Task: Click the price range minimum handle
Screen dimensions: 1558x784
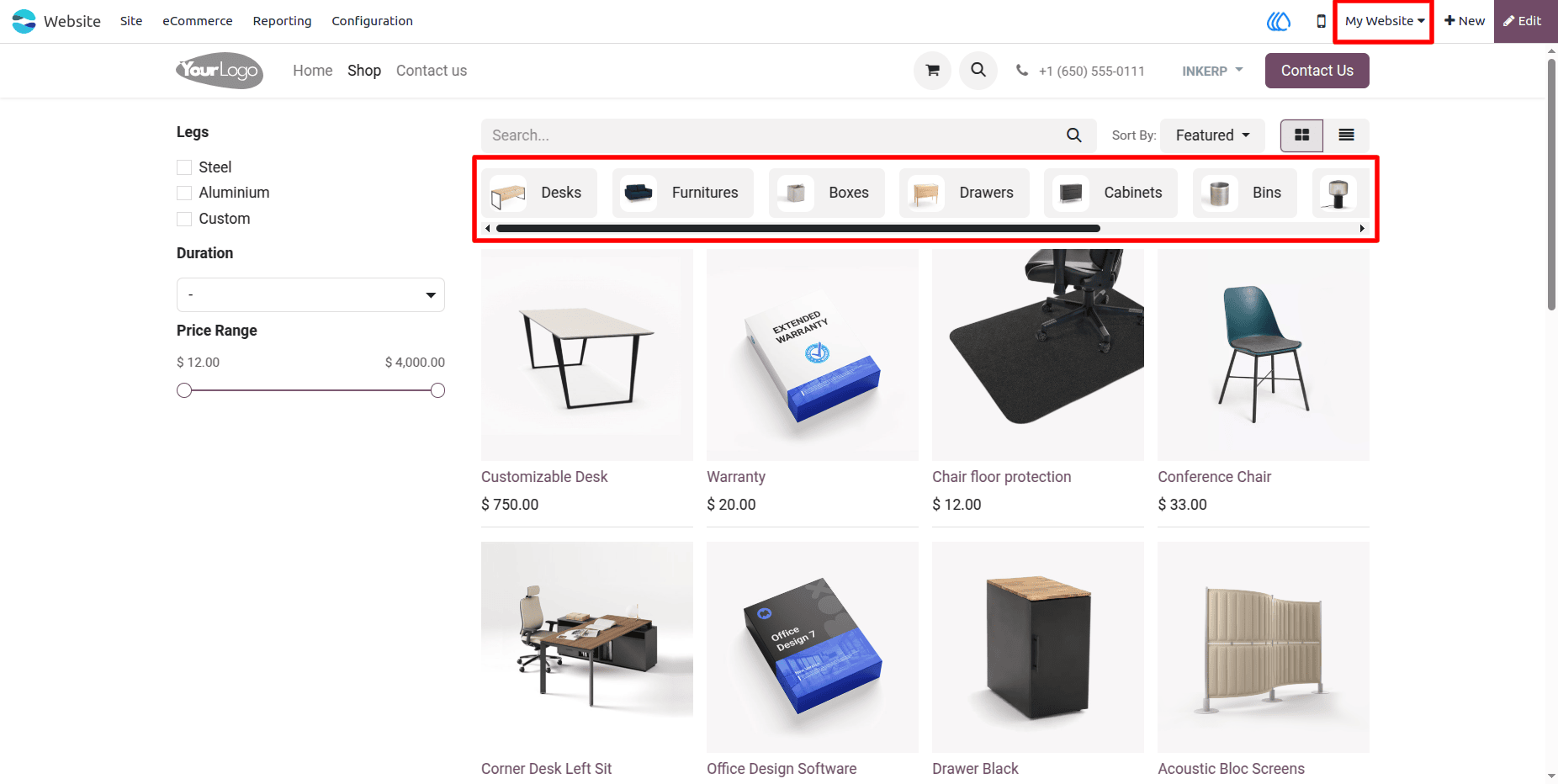Action: click(x=184, y=390)
